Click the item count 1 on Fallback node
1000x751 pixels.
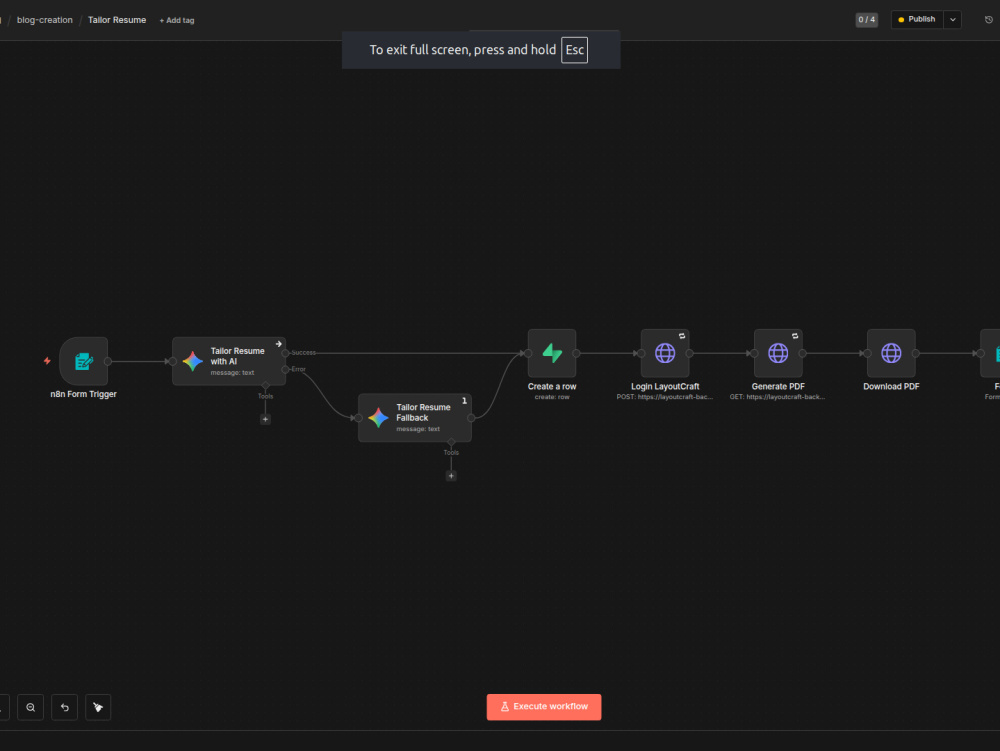[x=464, y=401]
